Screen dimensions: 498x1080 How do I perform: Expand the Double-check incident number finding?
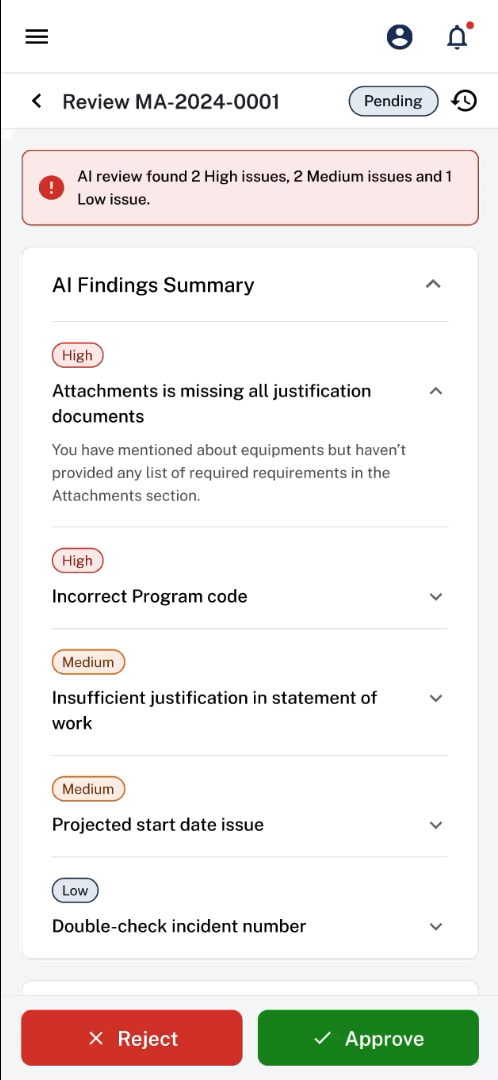point(435,926)
